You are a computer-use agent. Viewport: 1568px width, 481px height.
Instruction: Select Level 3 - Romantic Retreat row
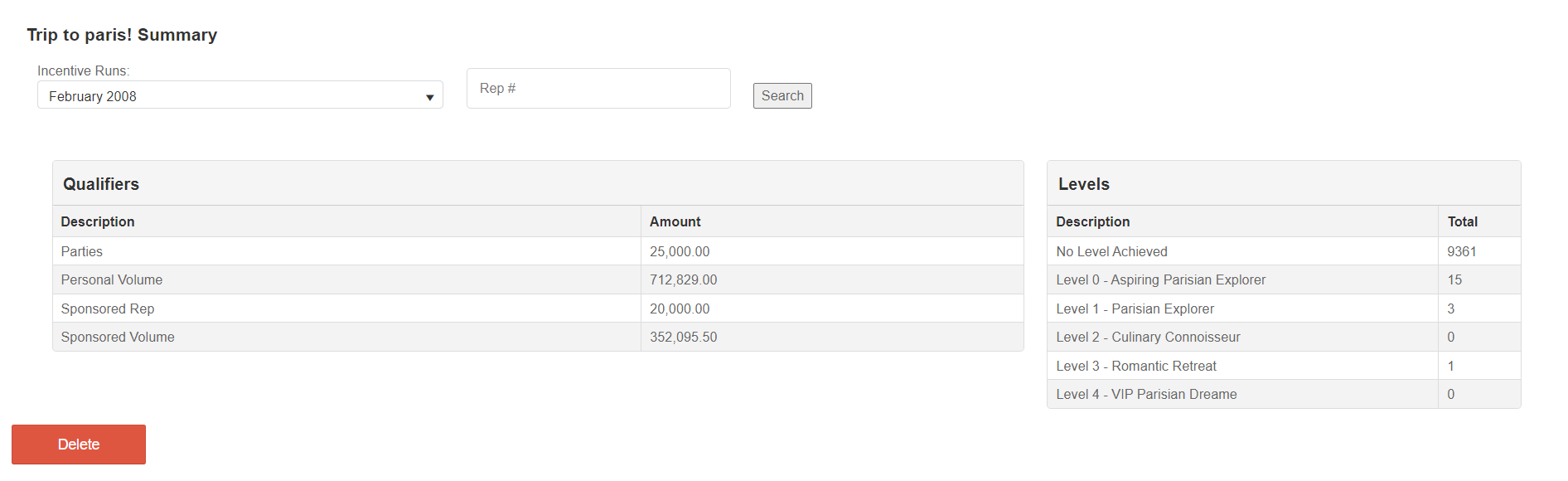[1136, 366]
